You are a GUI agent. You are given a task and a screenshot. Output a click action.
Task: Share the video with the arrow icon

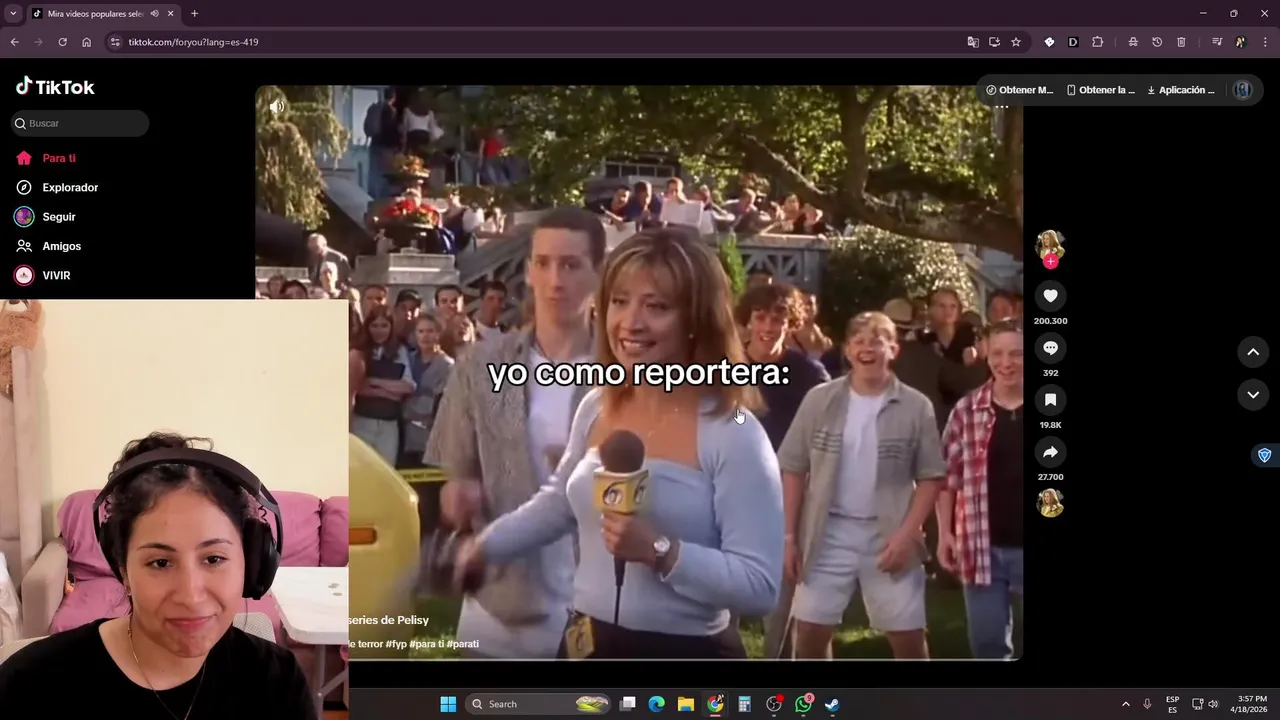point(1050,452)
